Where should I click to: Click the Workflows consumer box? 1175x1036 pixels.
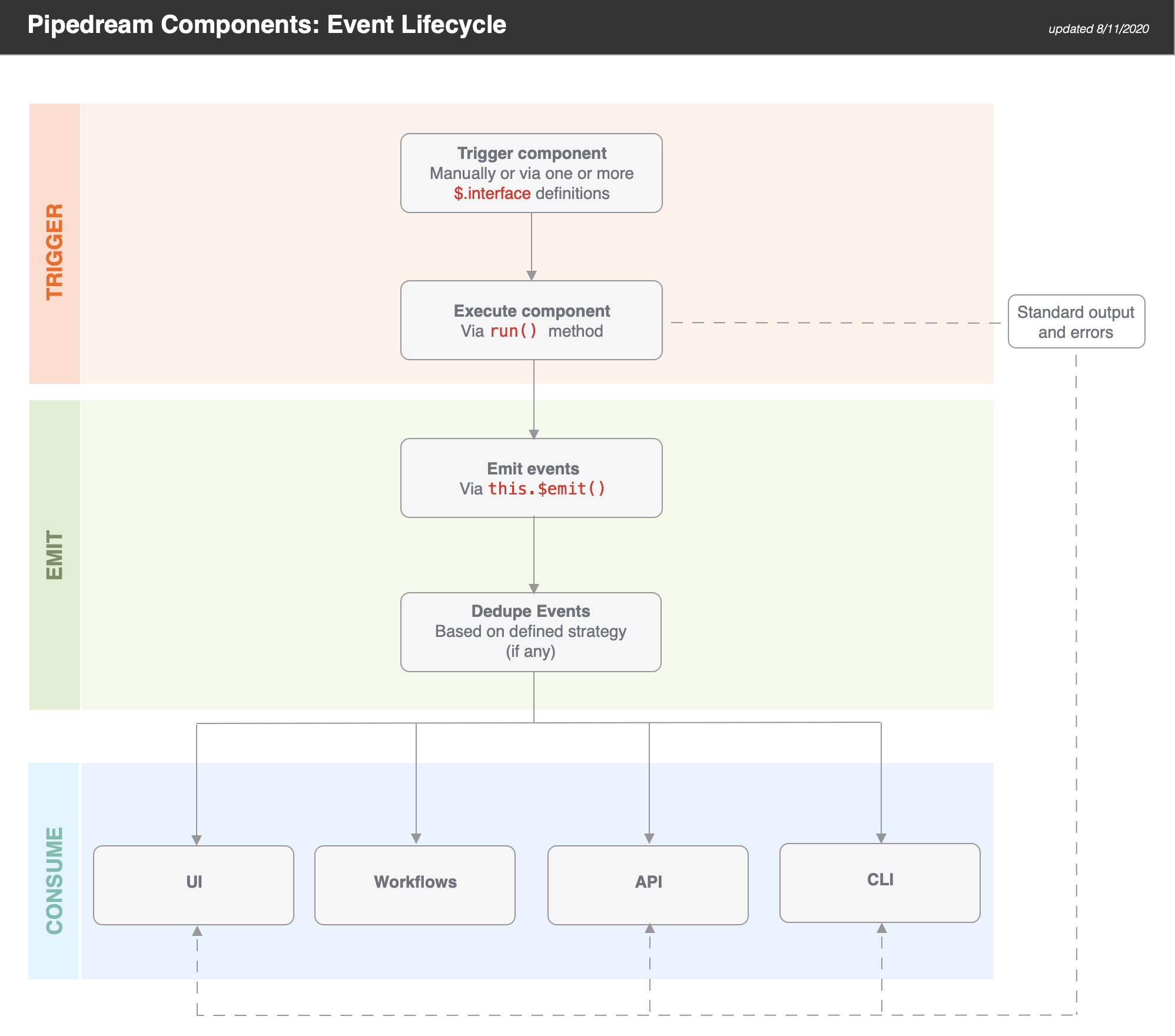point(415,885)
